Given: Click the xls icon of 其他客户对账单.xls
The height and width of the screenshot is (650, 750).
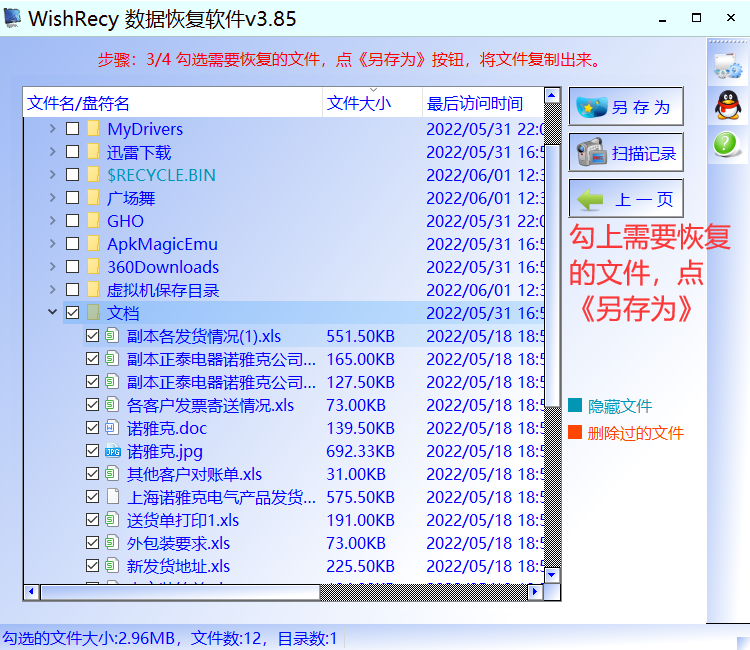Looking at the screenshot, I should [112, 473].
